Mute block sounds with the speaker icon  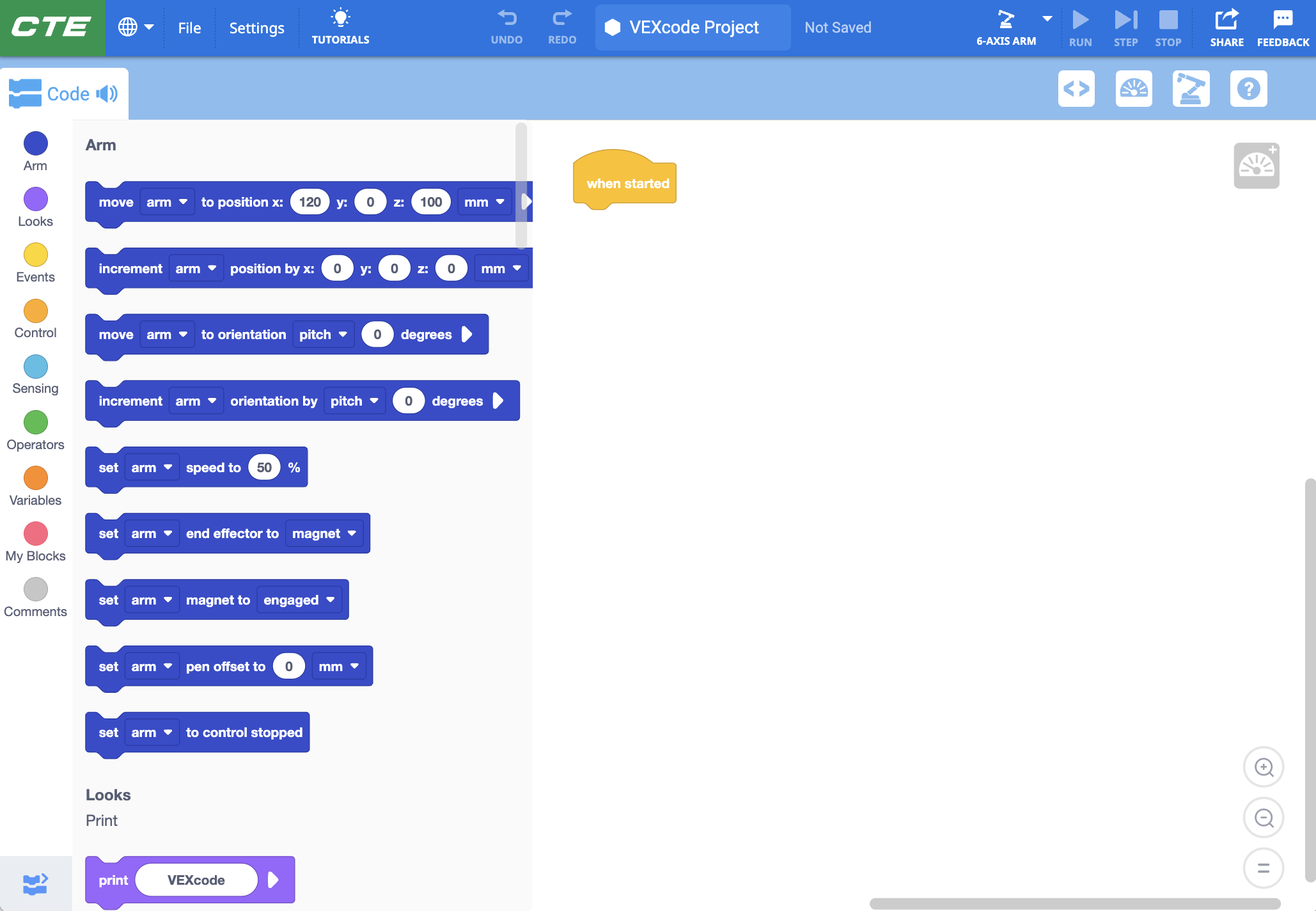[x=106, y=93]
